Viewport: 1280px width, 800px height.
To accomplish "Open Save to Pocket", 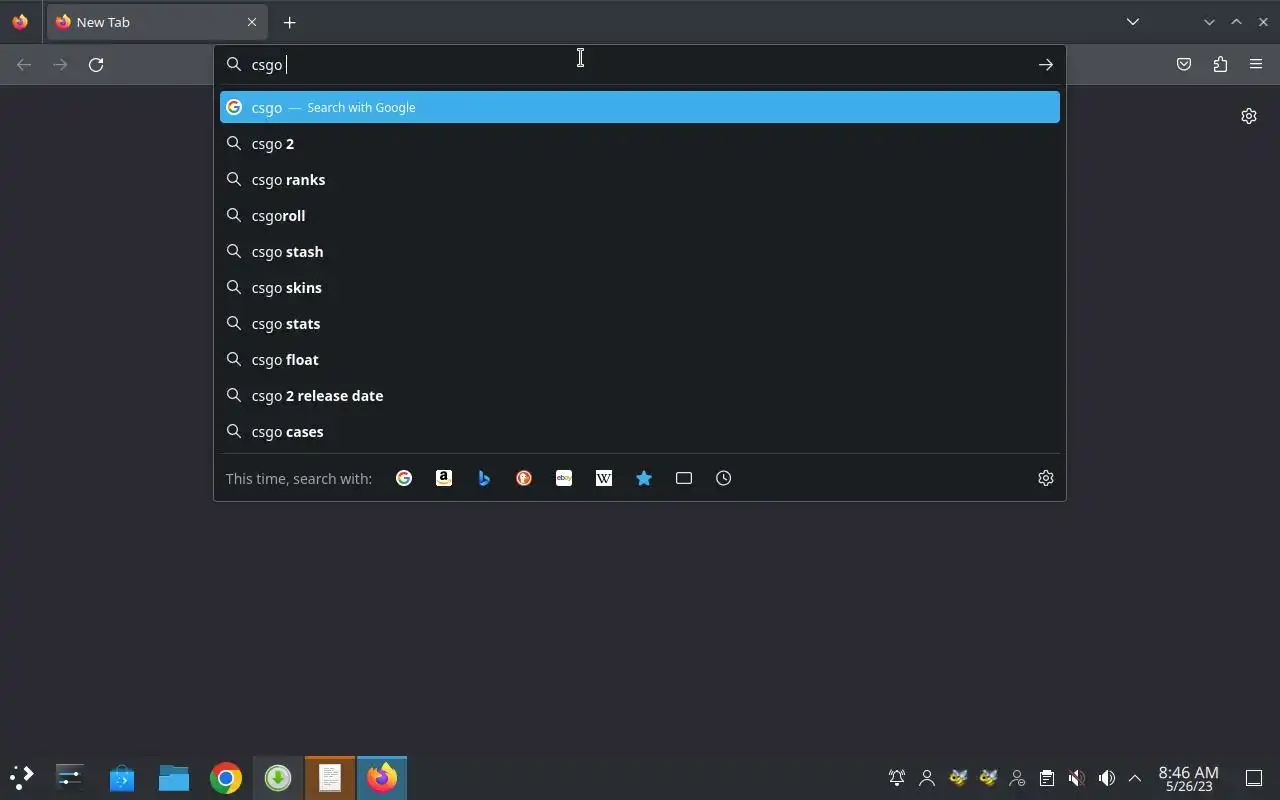I will (1184, 64).
